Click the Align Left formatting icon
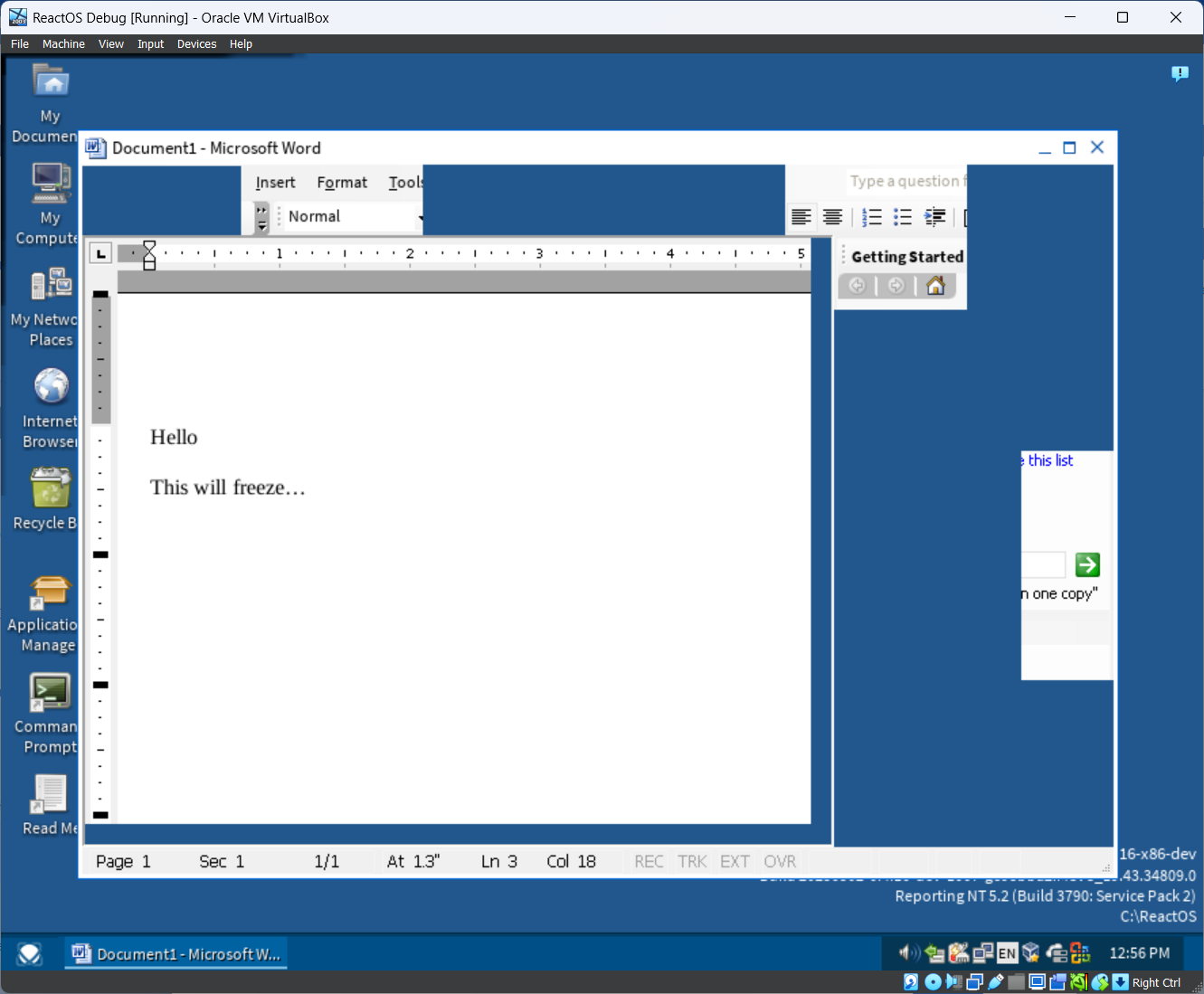Image resolution: width=1204 pixels, height=994 pixels. tap(801, 217)
